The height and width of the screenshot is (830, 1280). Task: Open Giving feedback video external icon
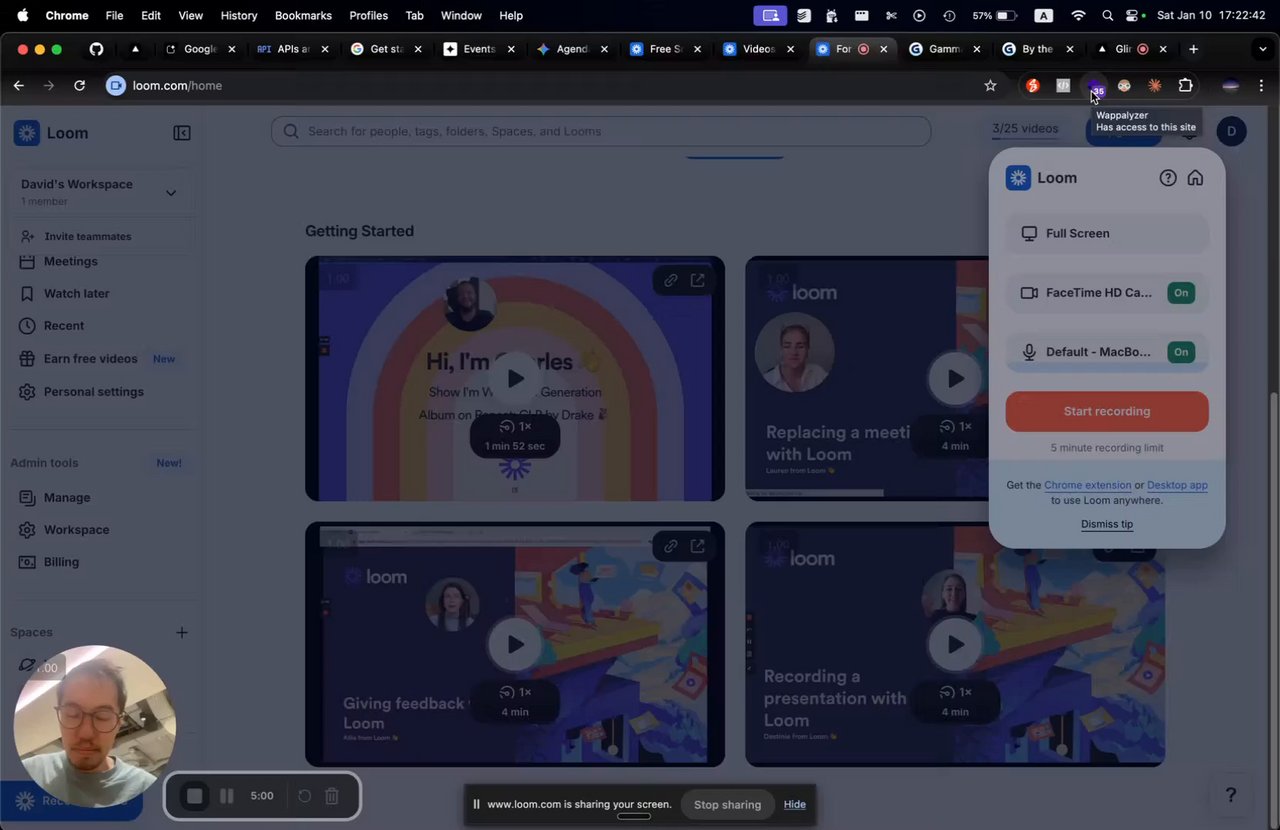[x=698, y=546]
